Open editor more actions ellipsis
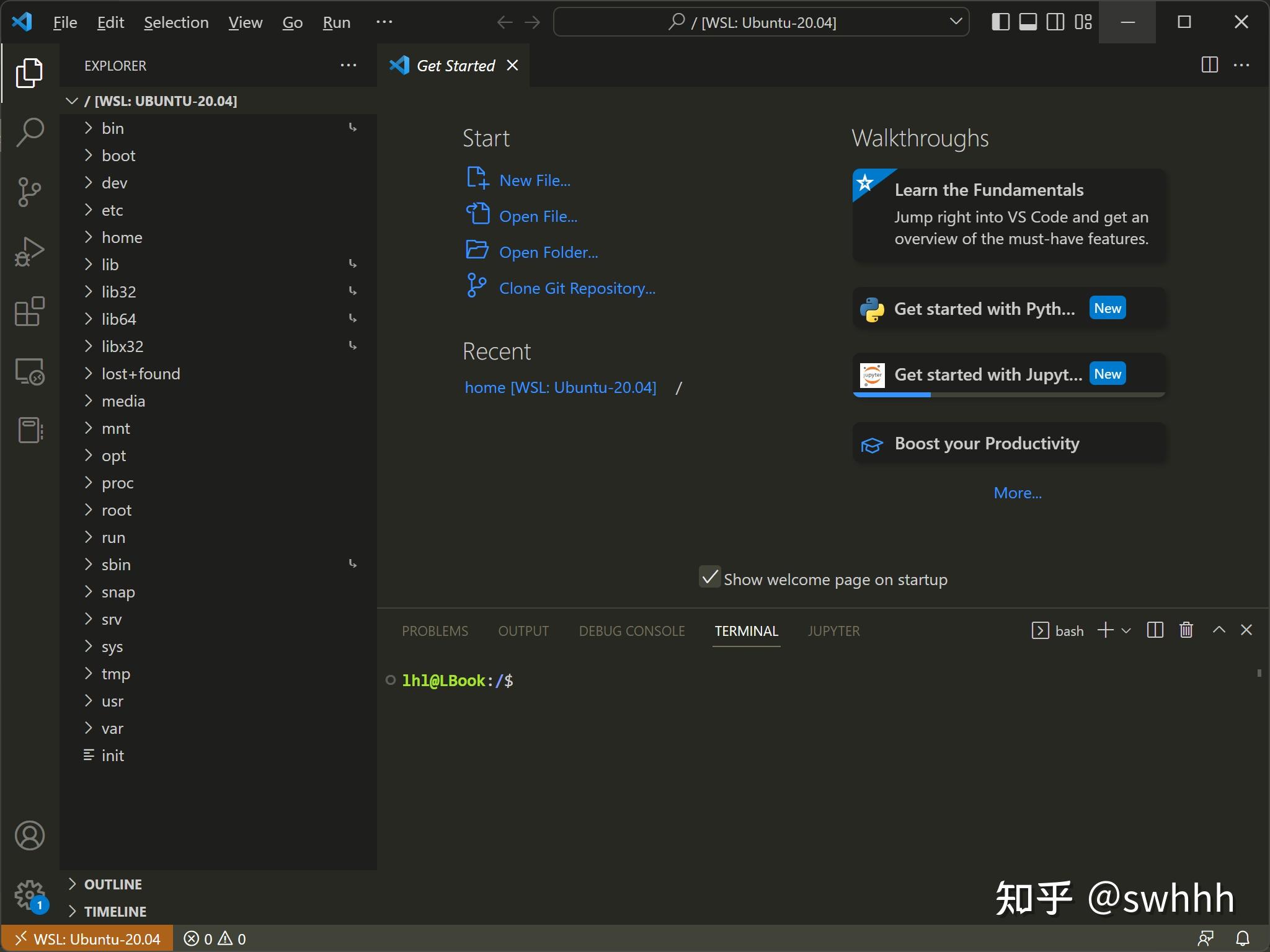Image resolution: width=1270 pixels, height=952 pixels. tap(1241, 65)
